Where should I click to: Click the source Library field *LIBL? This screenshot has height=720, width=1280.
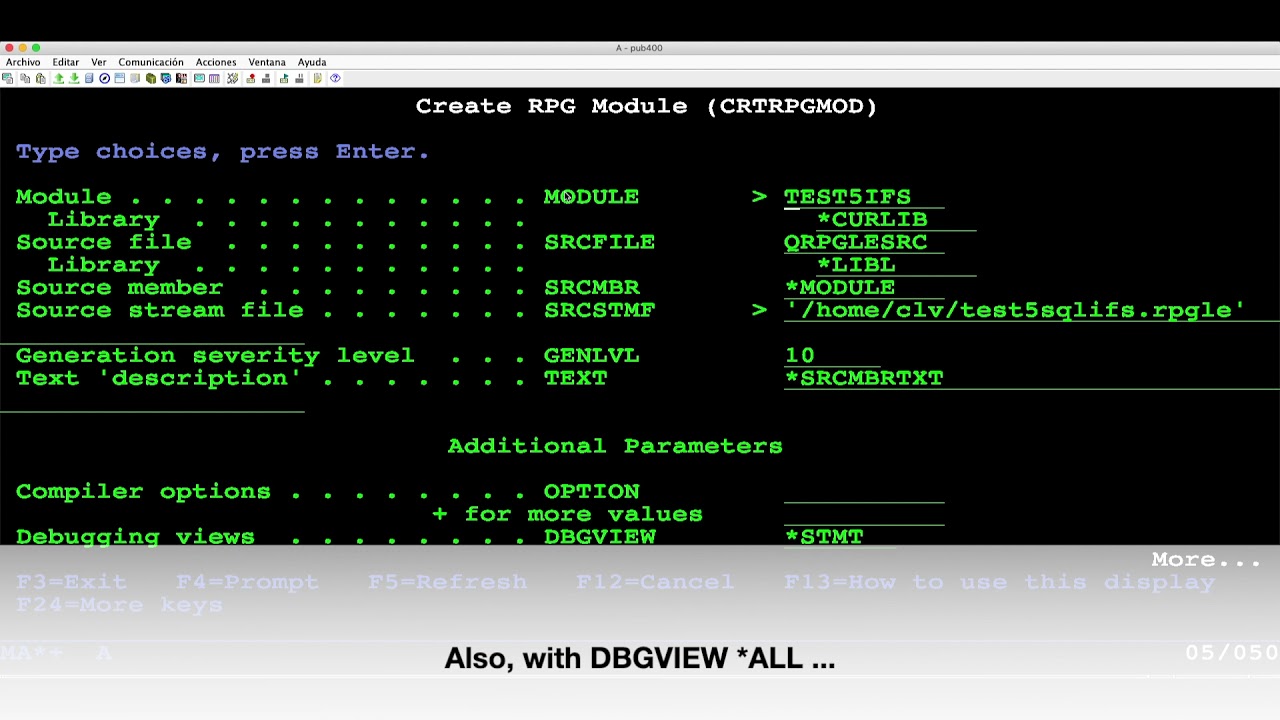[896, 265]
